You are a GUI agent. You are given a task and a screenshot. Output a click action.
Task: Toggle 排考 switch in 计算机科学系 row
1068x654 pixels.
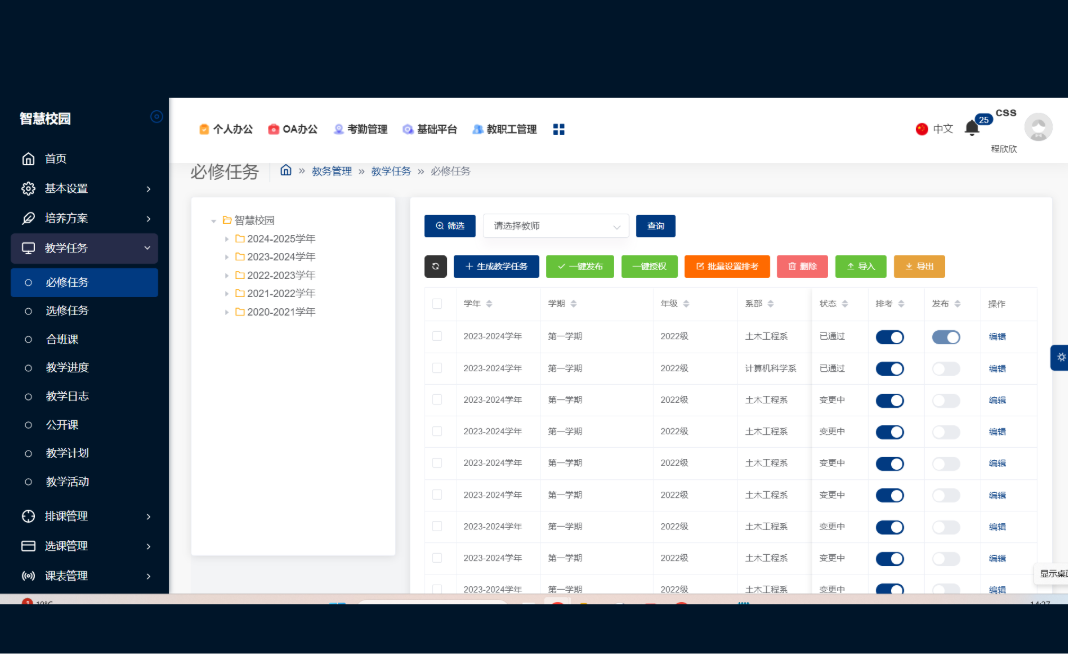890,369
